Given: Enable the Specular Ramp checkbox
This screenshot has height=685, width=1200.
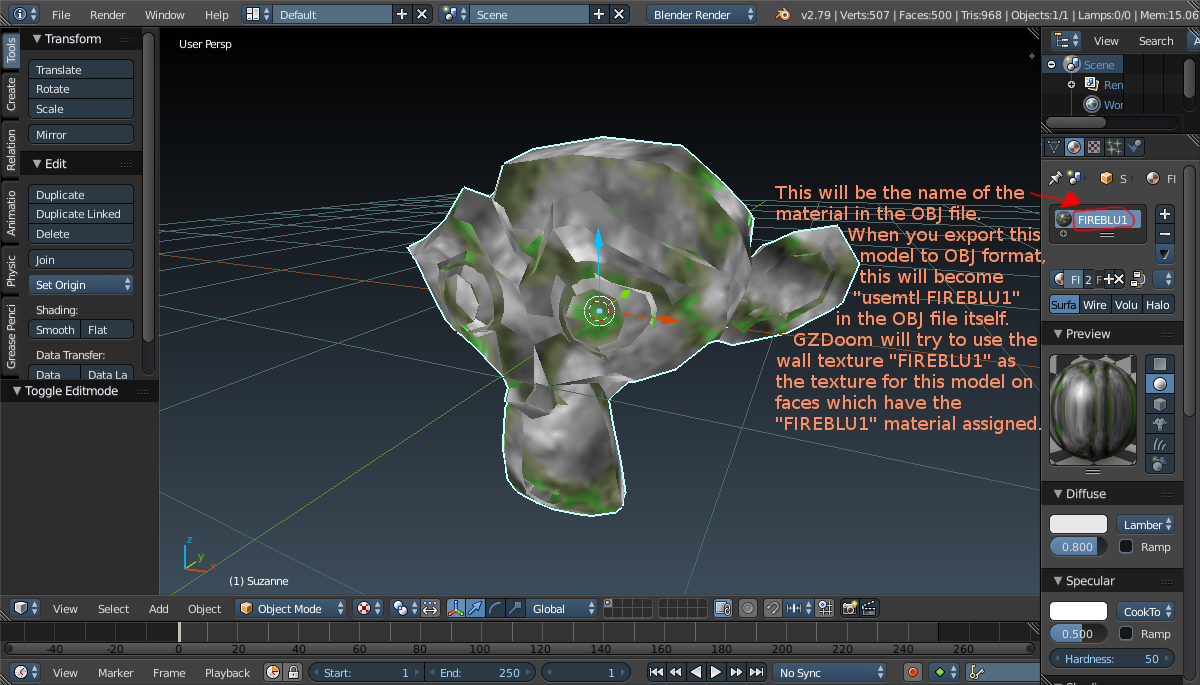Looking at the screenshot, I should click(x=1126, y=633).
